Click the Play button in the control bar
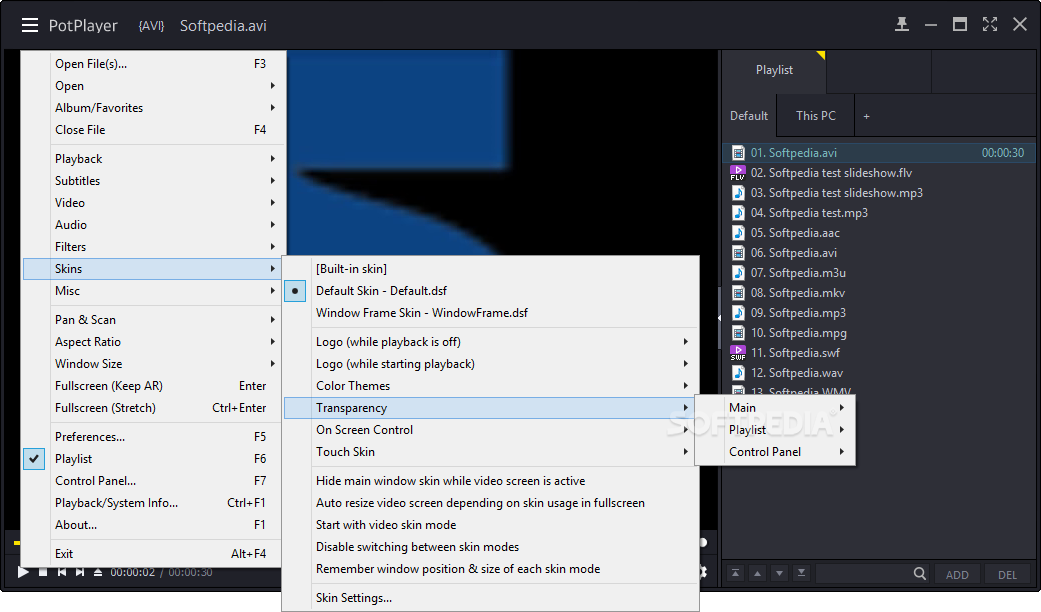The image size is (1041, 612). (23, 572)
